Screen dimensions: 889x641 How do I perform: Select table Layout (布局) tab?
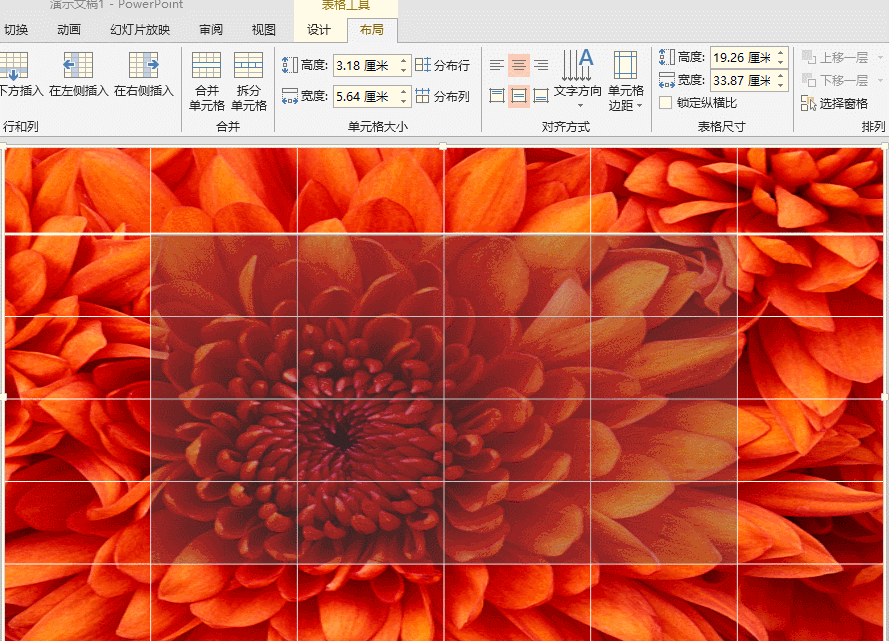[372, 29]
